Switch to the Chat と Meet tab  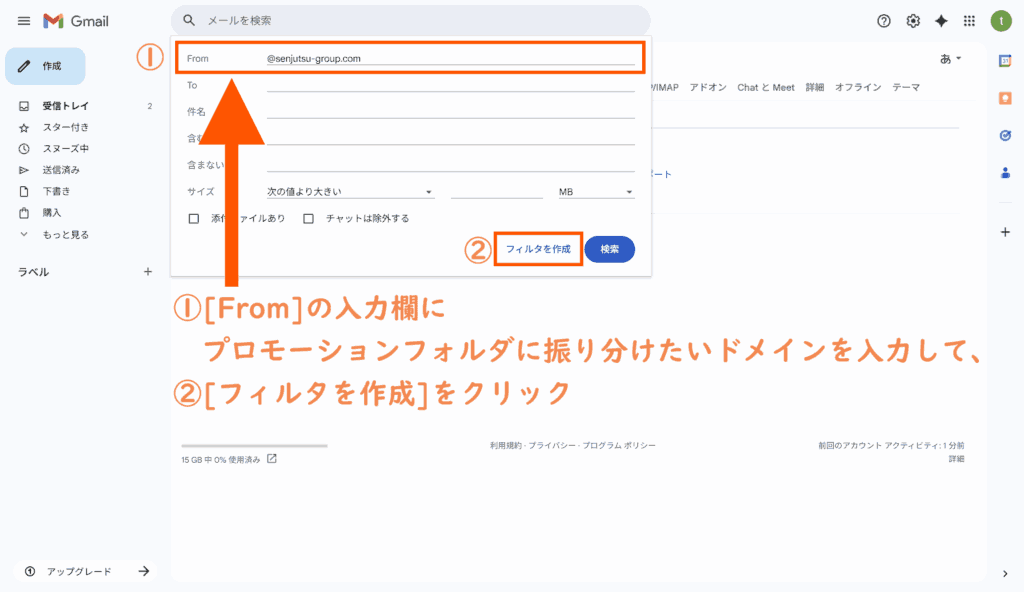tap(765, 87)
